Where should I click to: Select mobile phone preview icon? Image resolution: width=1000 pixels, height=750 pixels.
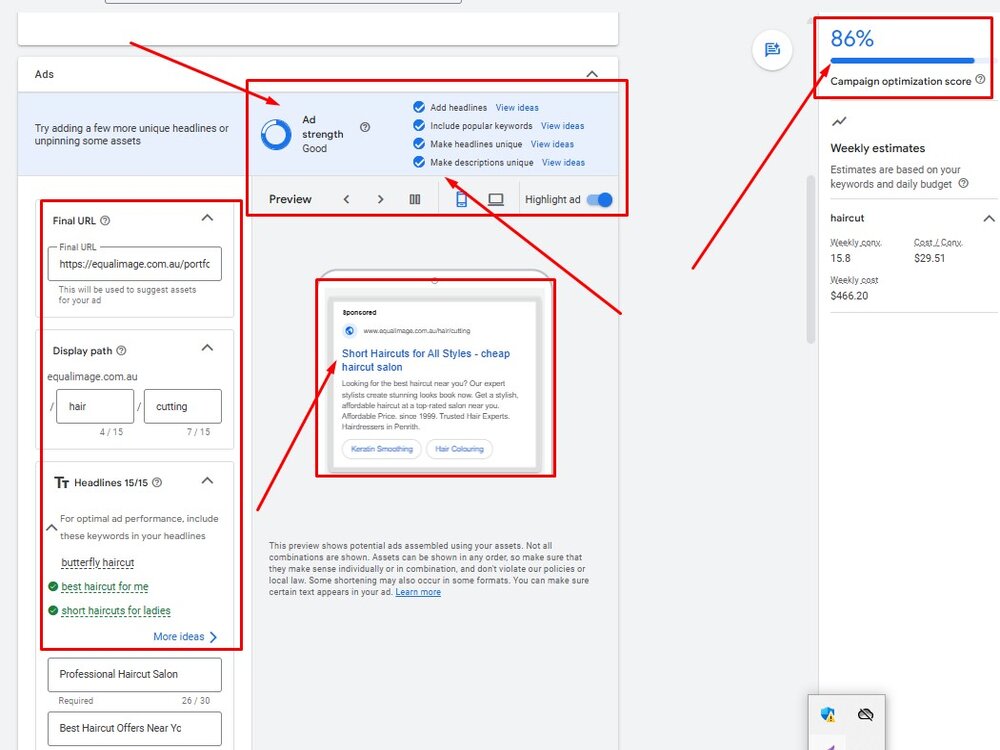click(x=461, y=200)
